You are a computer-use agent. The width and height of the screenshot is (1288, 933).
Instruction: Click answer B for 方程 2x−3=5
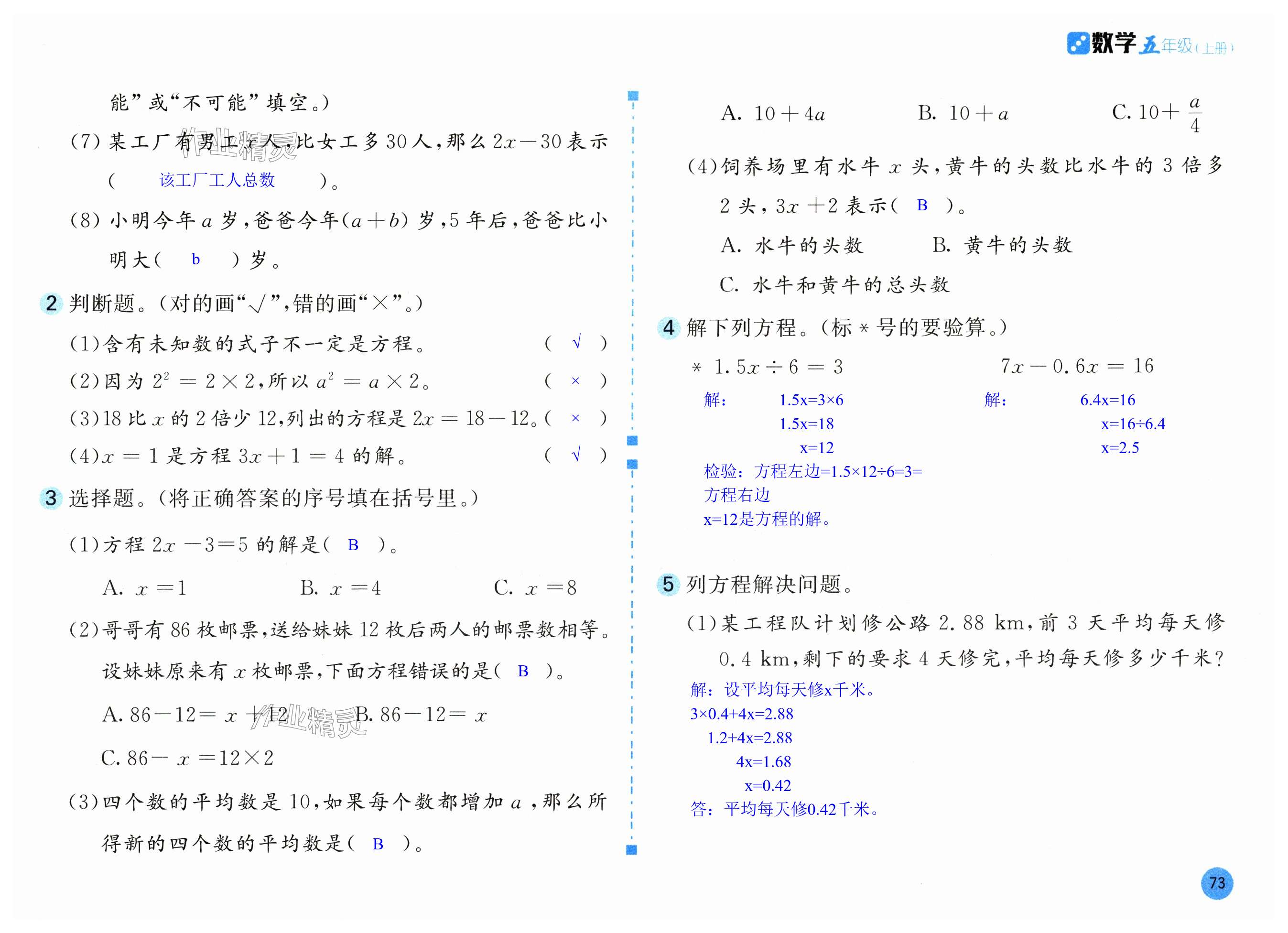tap(353, 544)
